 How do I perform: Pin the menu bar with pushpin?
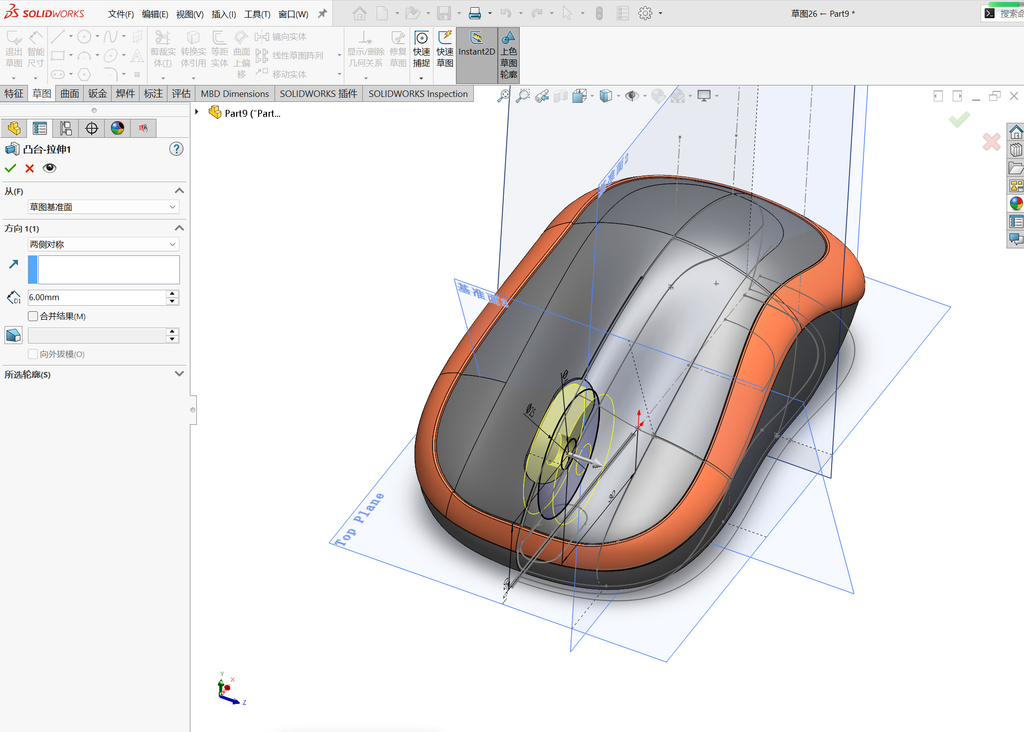[x=322, y=13]
